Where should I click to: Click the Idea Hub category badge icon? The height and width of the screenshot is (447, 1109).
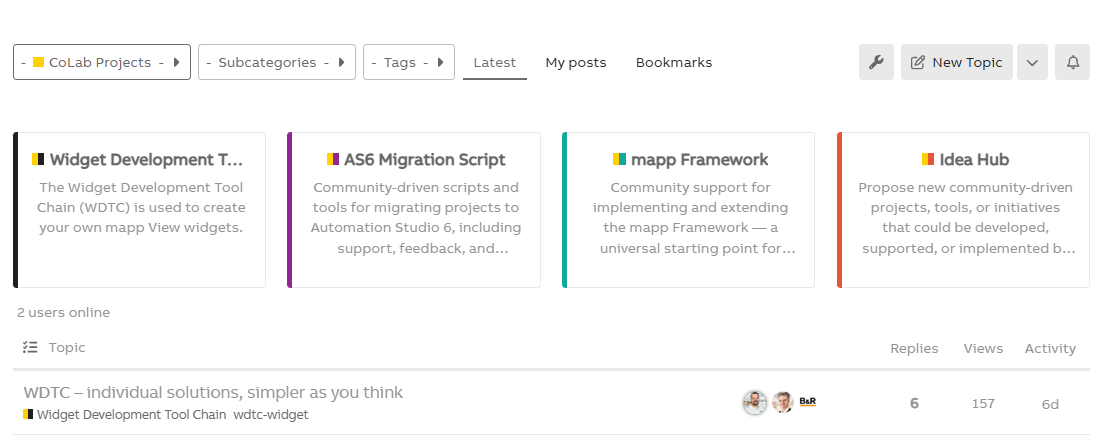(x=928, y=159)
